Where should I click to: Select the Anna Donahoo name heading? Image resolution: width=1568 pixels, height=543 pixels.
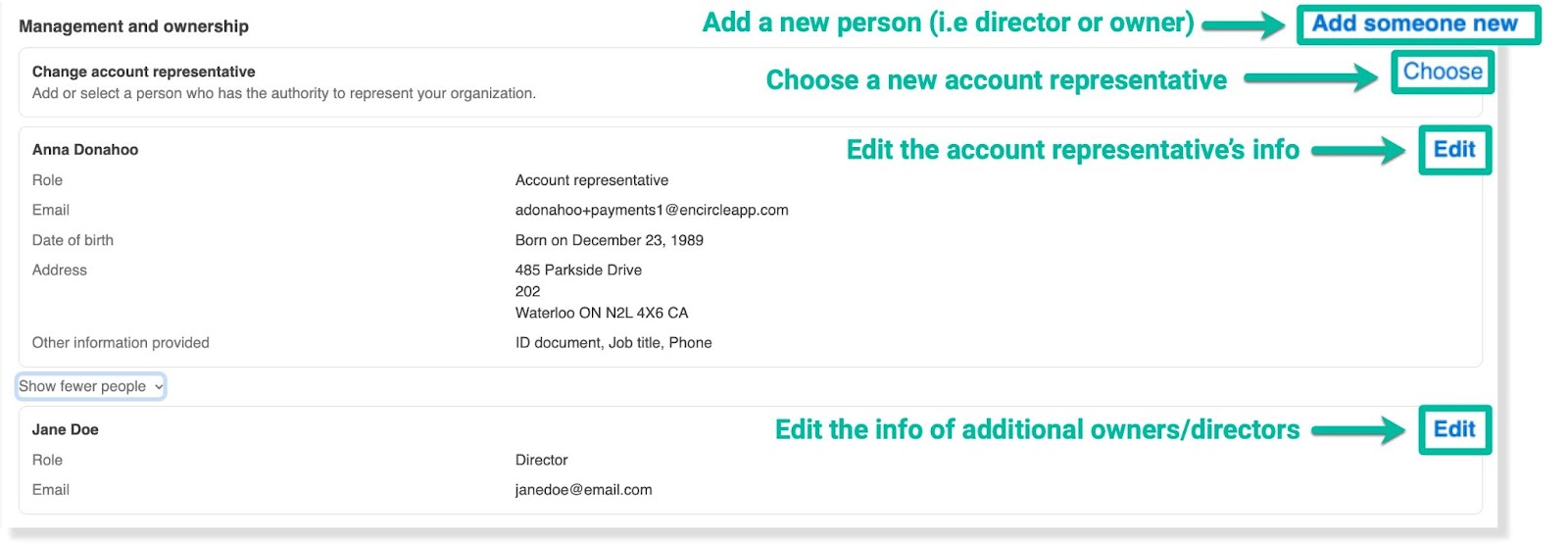pyautogui.click(x=85, y=150)
